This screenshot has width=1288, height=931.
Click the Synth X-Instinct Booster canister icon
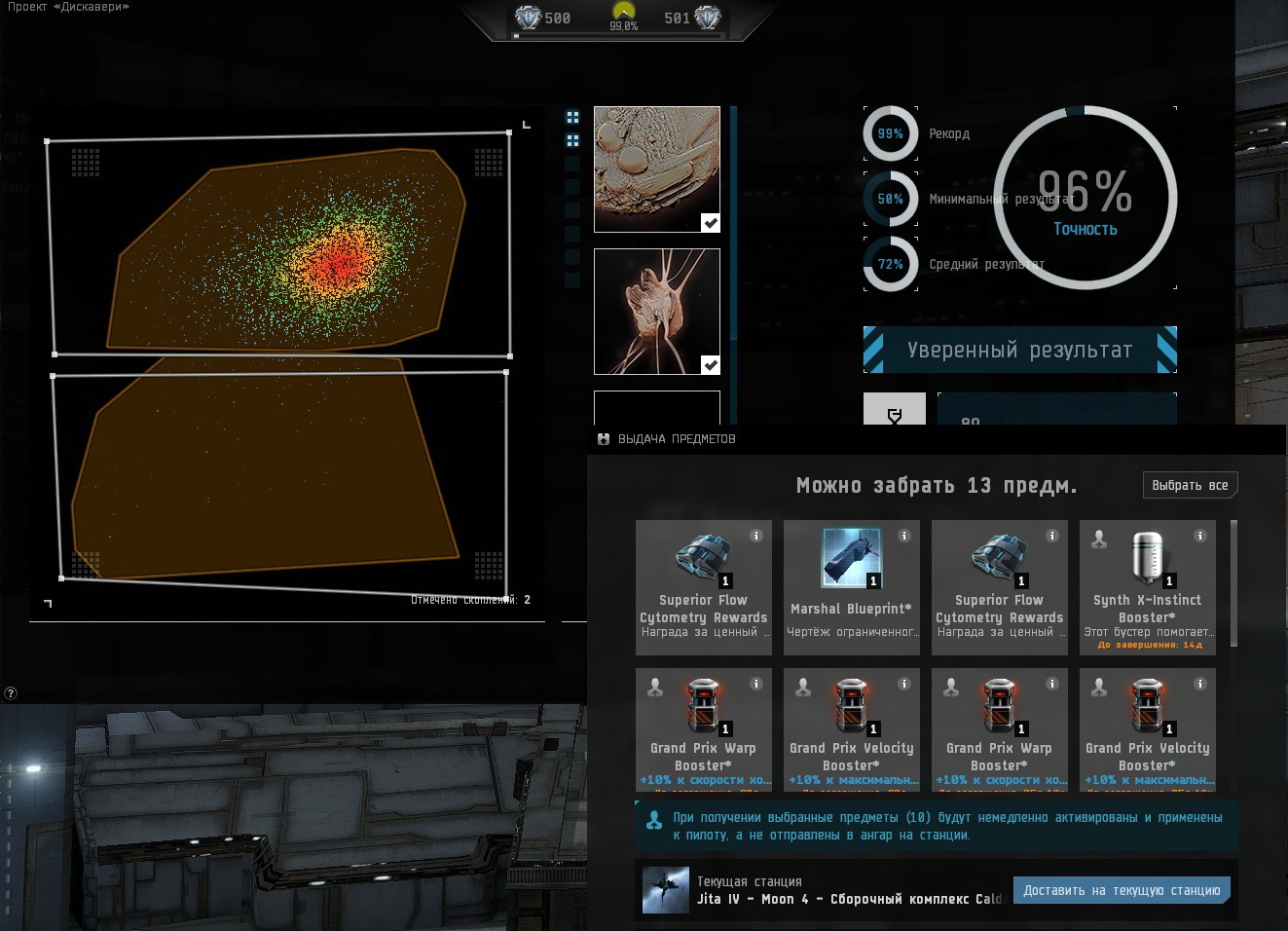pyautogui.click(x=1148, y=558)
